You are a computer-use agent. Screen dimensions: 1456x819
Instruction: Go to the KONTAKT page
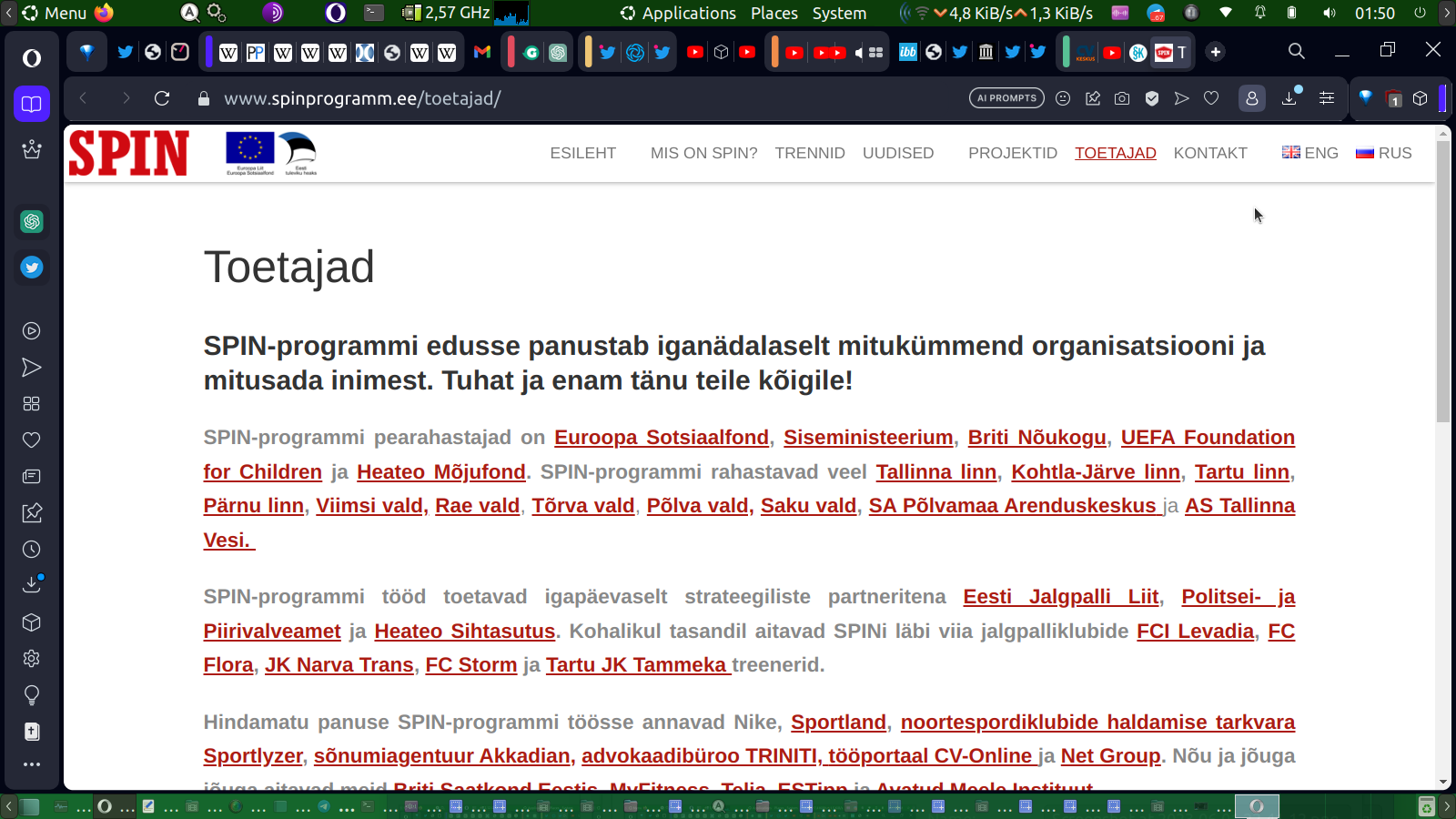click(1210, 153)
